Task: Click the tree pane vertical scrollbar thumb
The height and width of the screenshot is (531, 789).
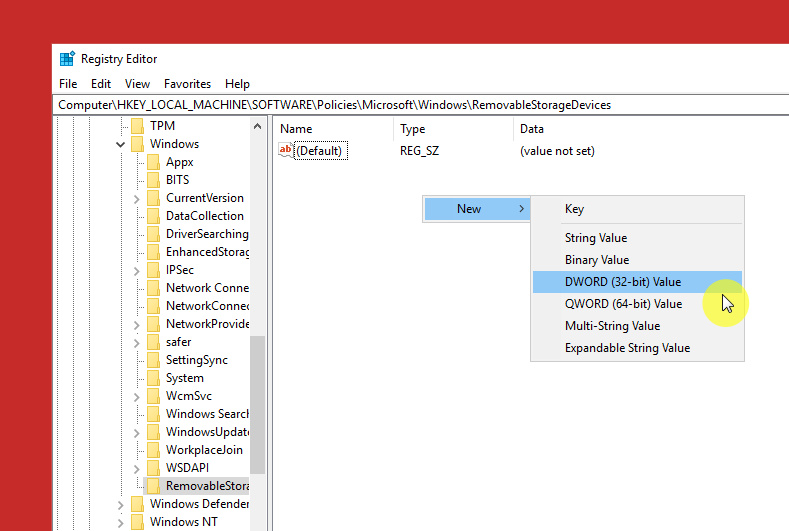Action: 257,405
